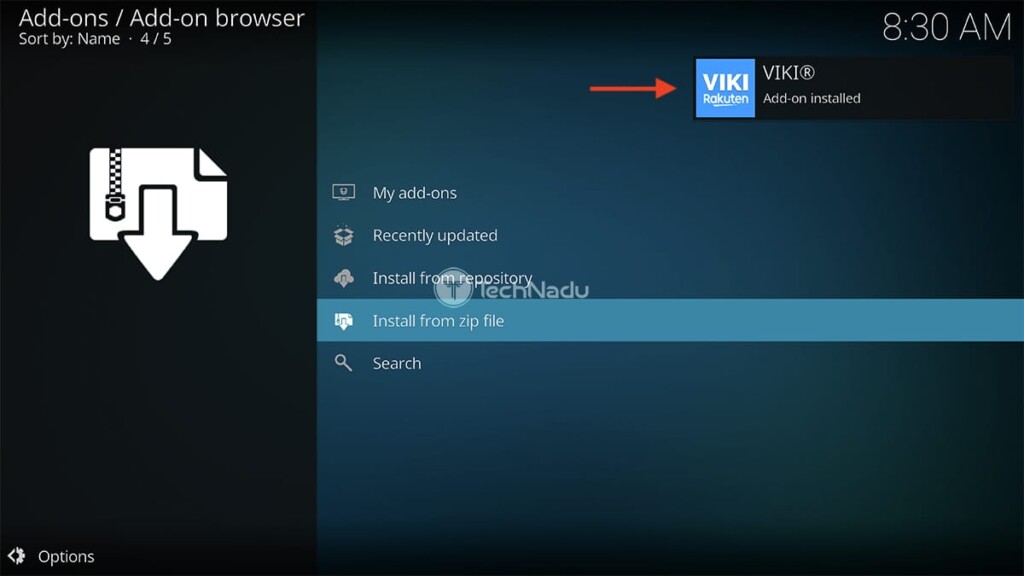1024x576 pixels.
Task: Click the Install from repository cloud icon
Action: [344, 278]
